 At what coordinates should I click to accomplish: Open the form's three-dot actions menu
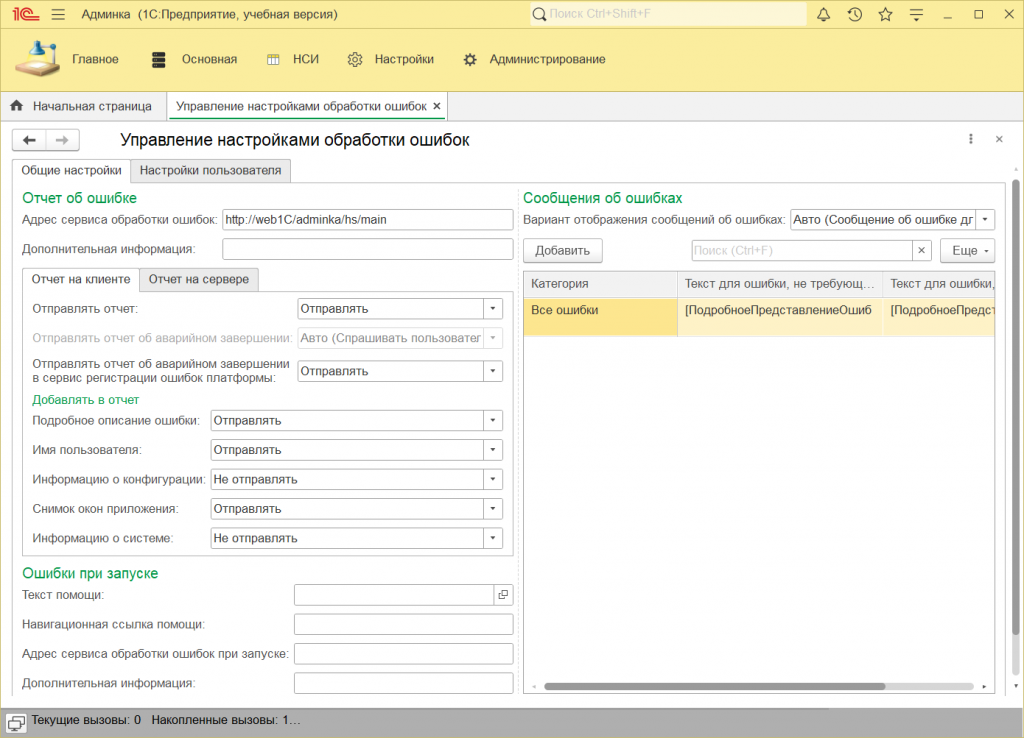tap(971, 140)
